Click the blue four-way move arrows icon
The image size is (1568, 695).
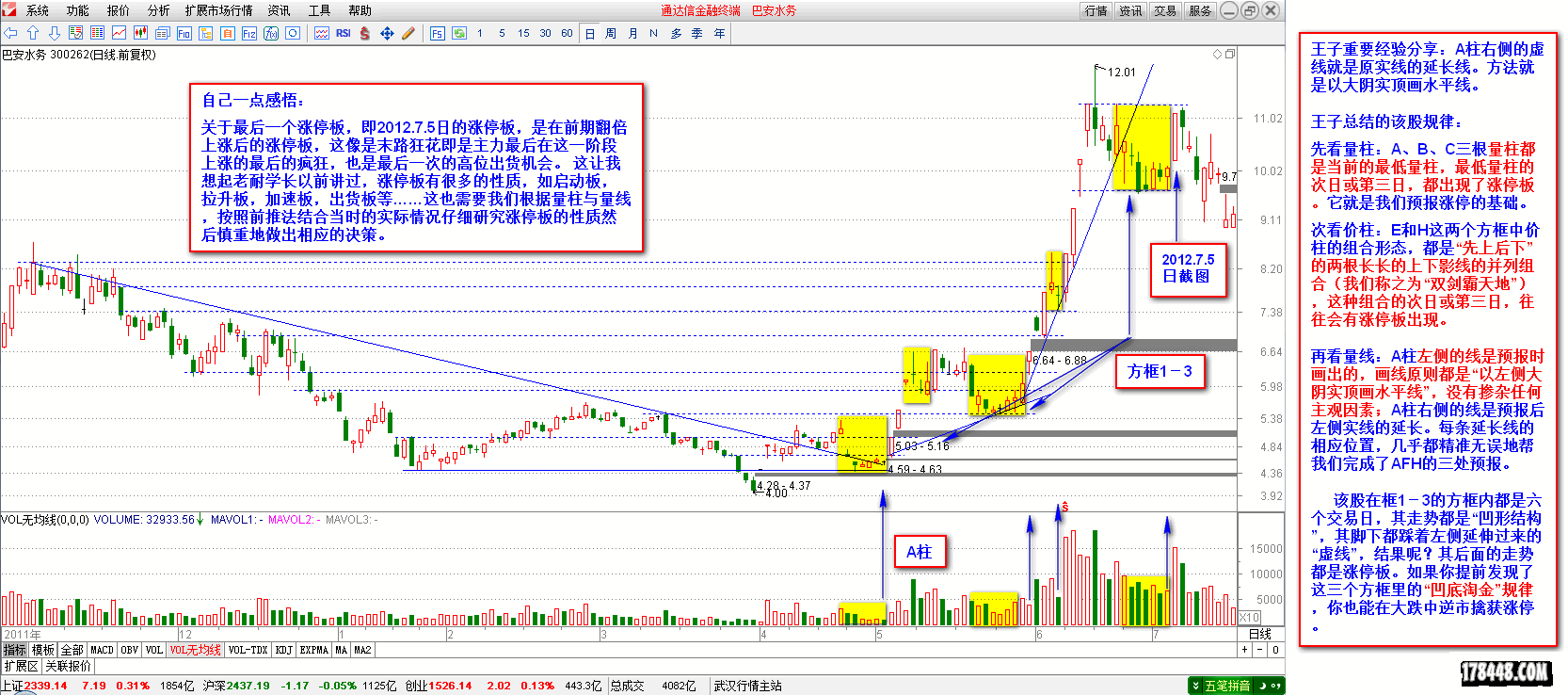coord(387,33)
